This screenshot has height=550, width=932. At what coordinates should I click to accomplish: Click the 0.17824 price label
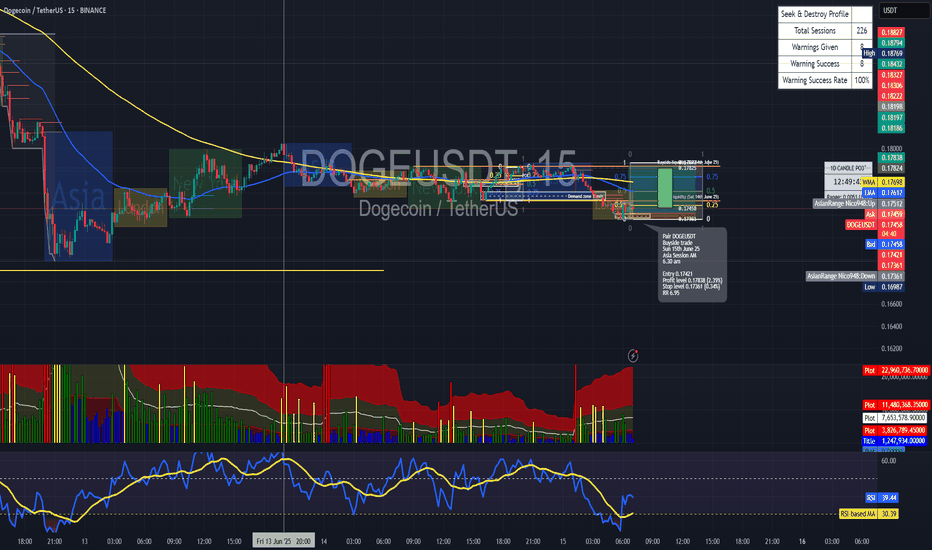click(892, 168)
